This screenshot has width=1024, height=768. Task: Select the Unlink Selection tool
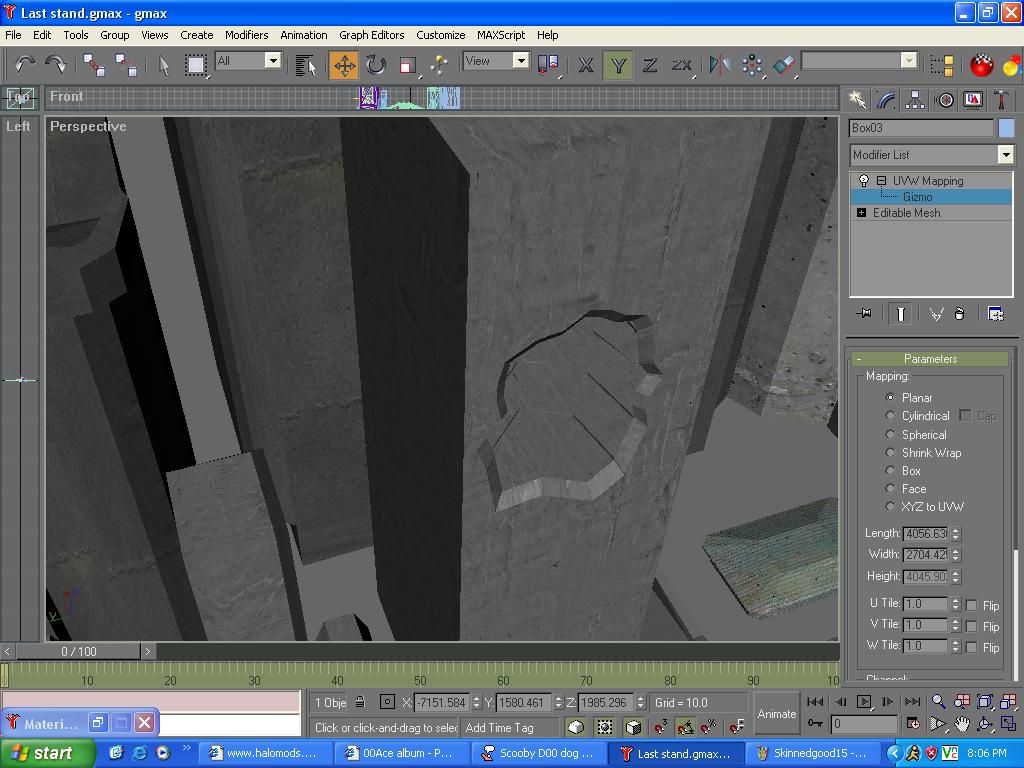pyautogui.click(x=125, y=65)
